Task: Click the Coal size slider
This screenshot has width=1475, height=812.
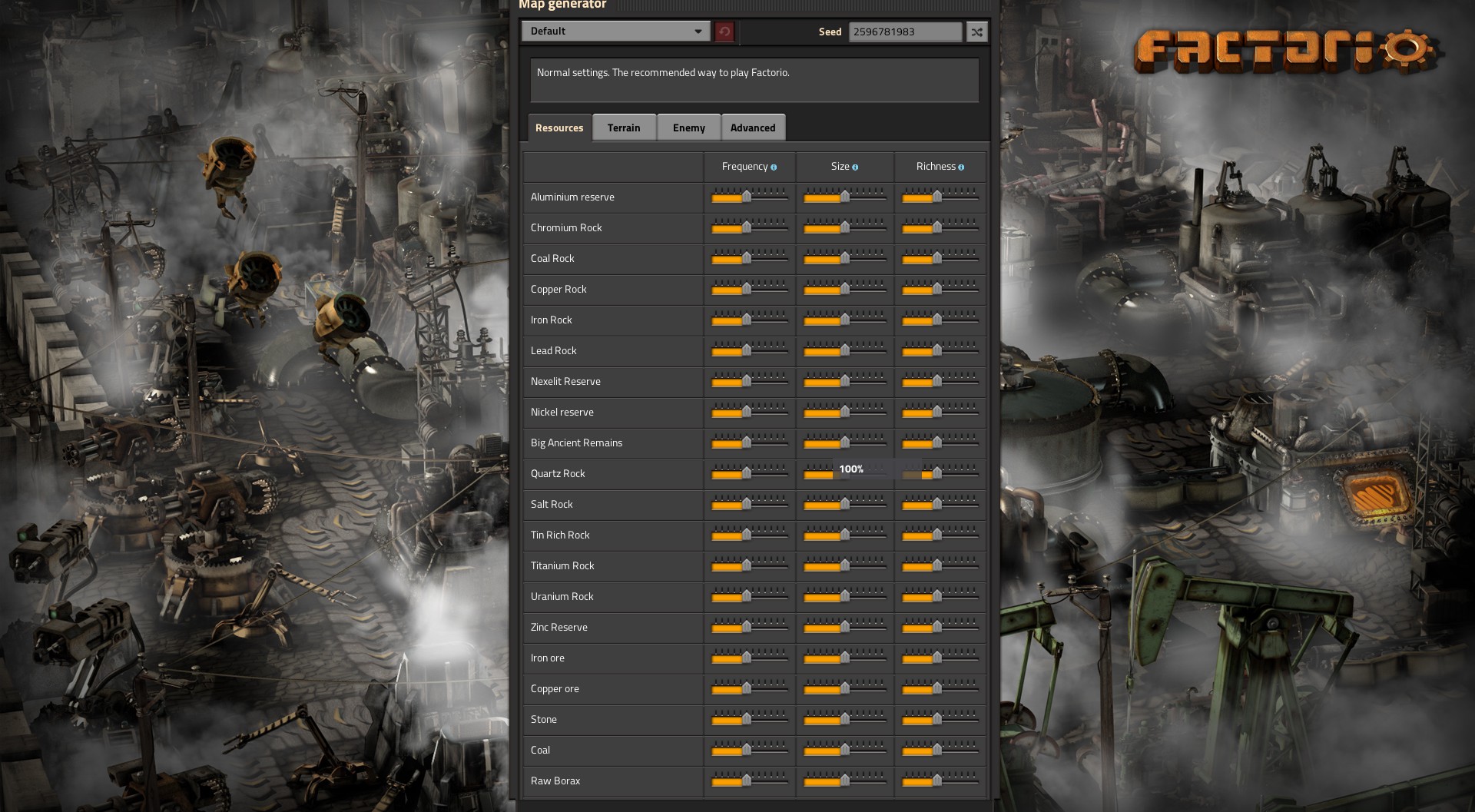Action: pyautogui.click(x=845, y=751)
